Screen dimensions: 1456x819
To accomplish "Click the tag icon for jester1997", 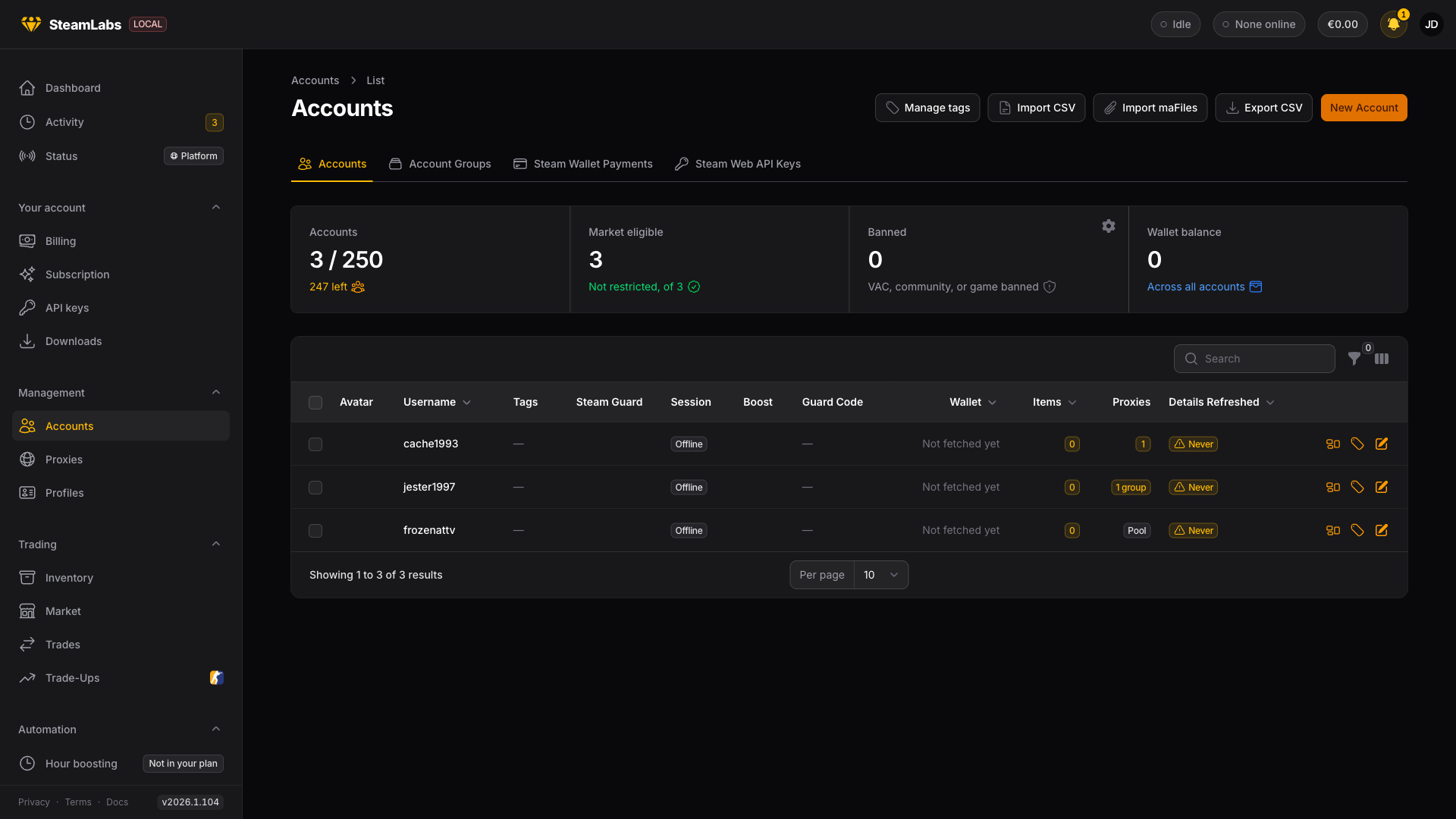I will click(x=1357, y=487).
